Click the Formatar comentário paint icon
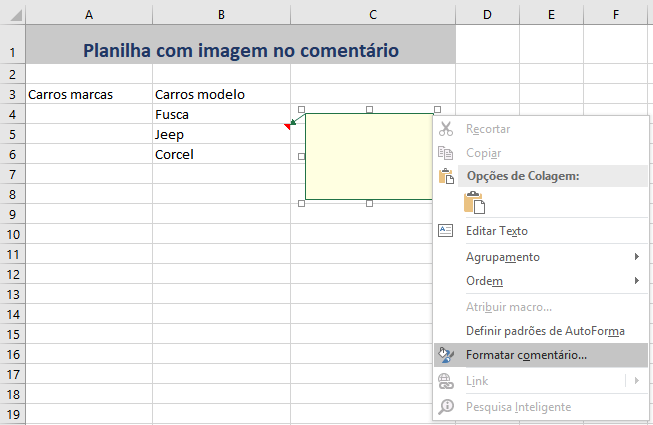Image resolution: width=653 pixels, height=425 pixels. point(446,355)
